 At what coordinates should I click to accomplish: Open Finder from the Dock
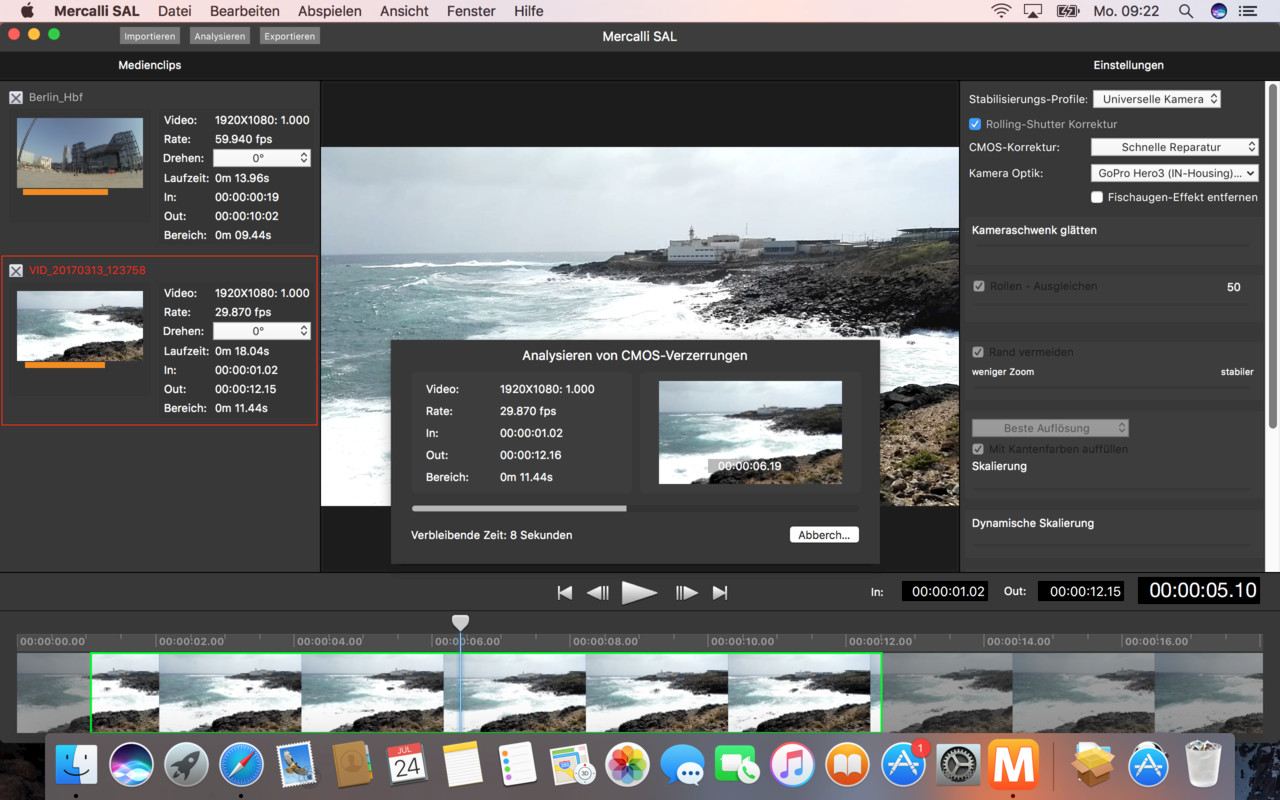[x=76, y=766]
